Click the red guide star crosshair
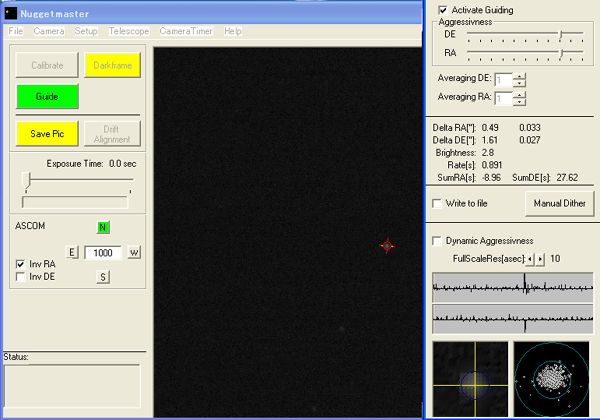 (388, 246)
